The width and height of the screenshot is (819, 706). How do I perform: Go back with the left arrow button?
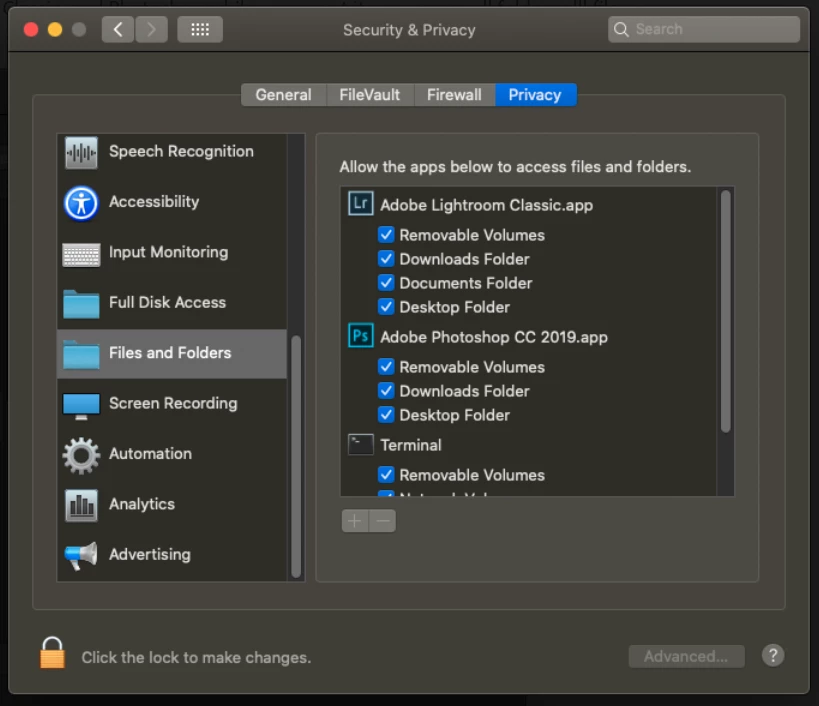tap(118, 29)
